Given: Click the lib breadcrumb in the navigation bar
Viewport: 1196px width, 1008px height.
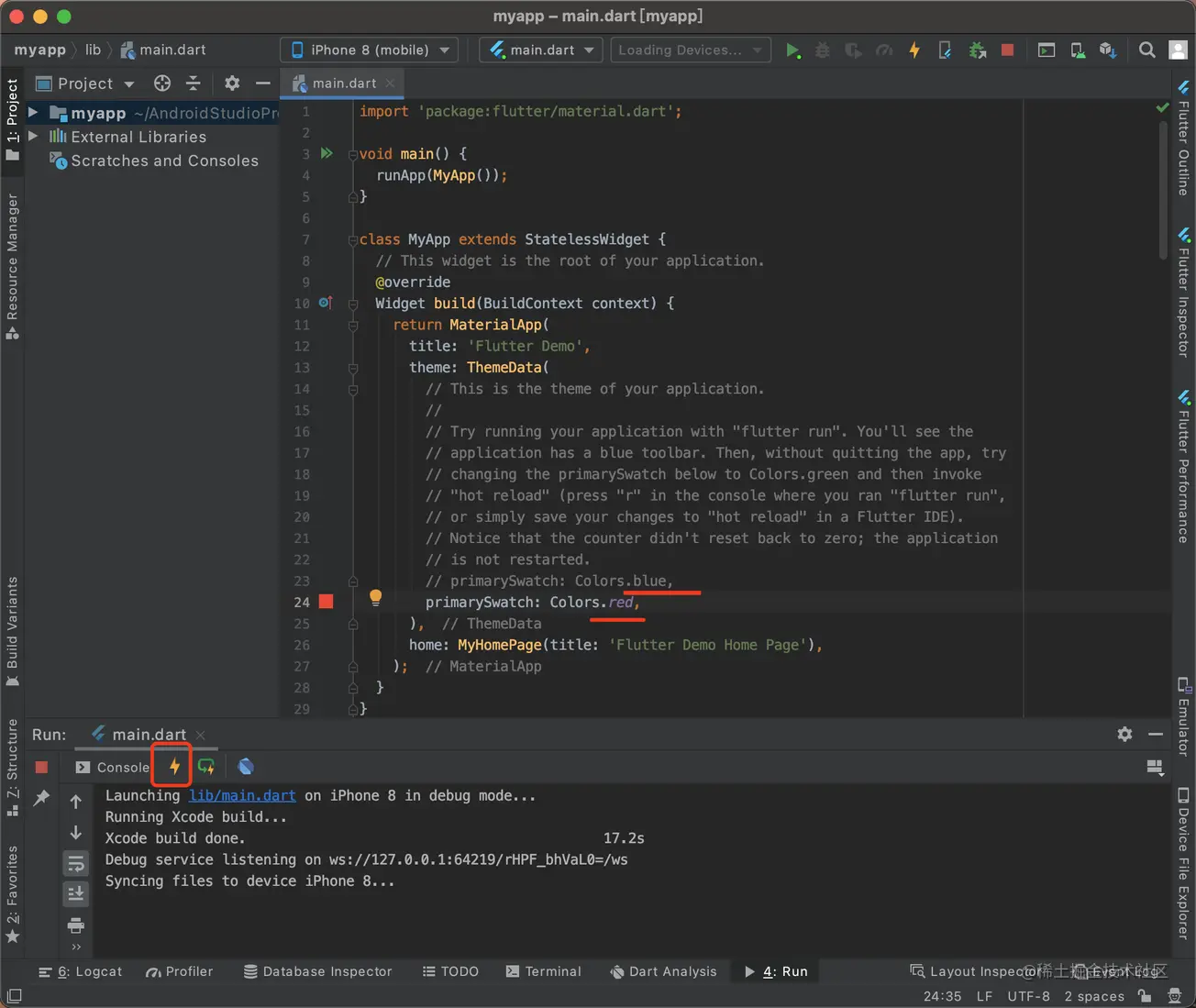Looking at the screenshot, I should pos(93,50).
